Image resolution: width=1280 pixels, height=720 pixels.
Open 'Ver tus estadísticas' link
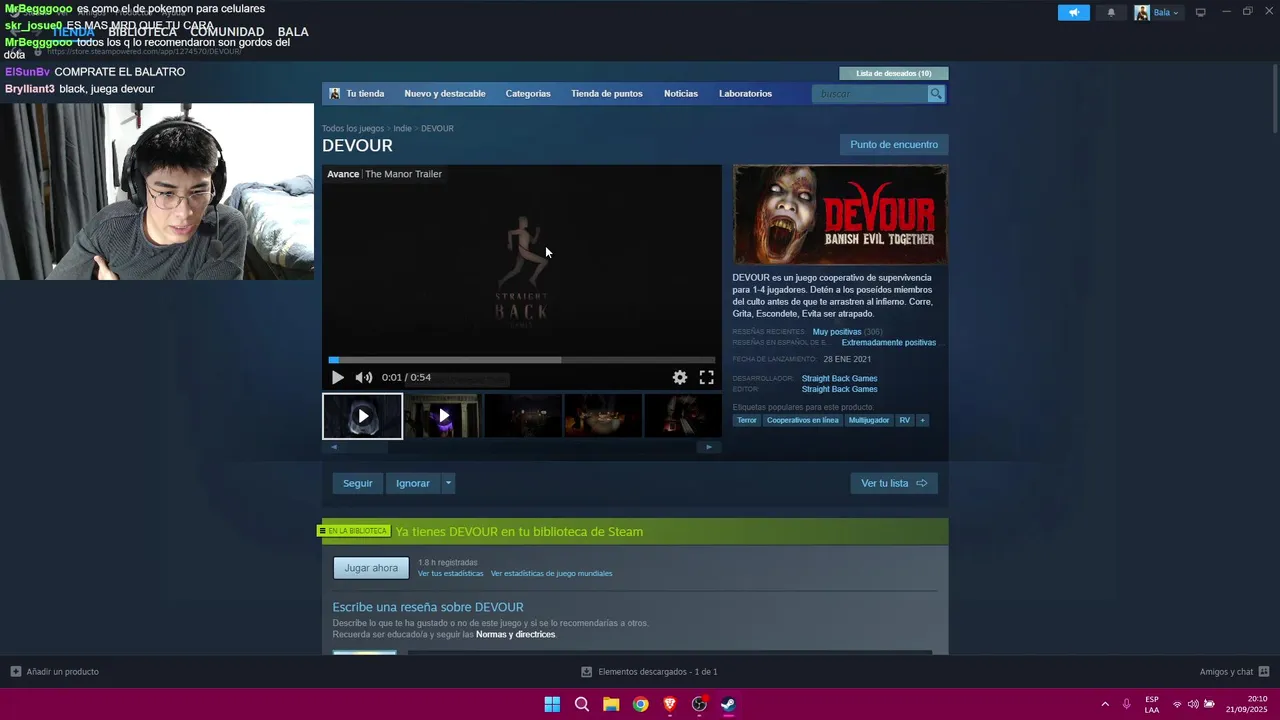(450, 574)
